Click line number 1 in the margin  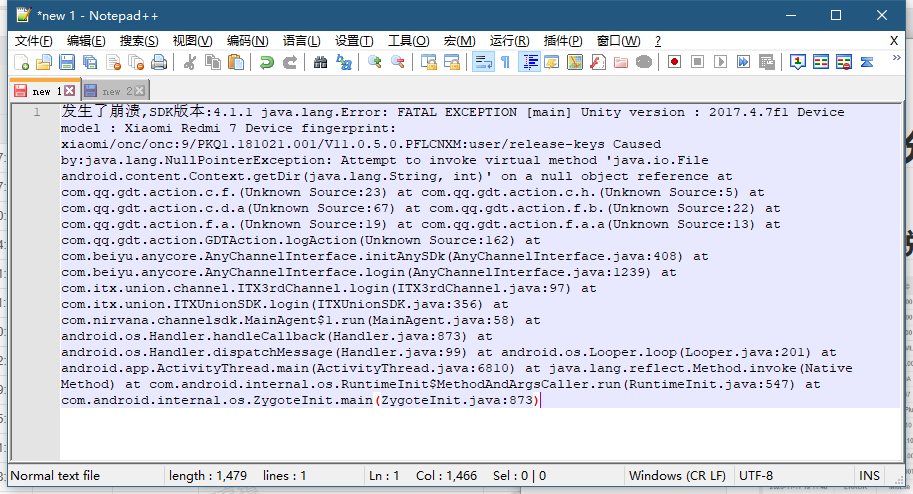point(37,112)
